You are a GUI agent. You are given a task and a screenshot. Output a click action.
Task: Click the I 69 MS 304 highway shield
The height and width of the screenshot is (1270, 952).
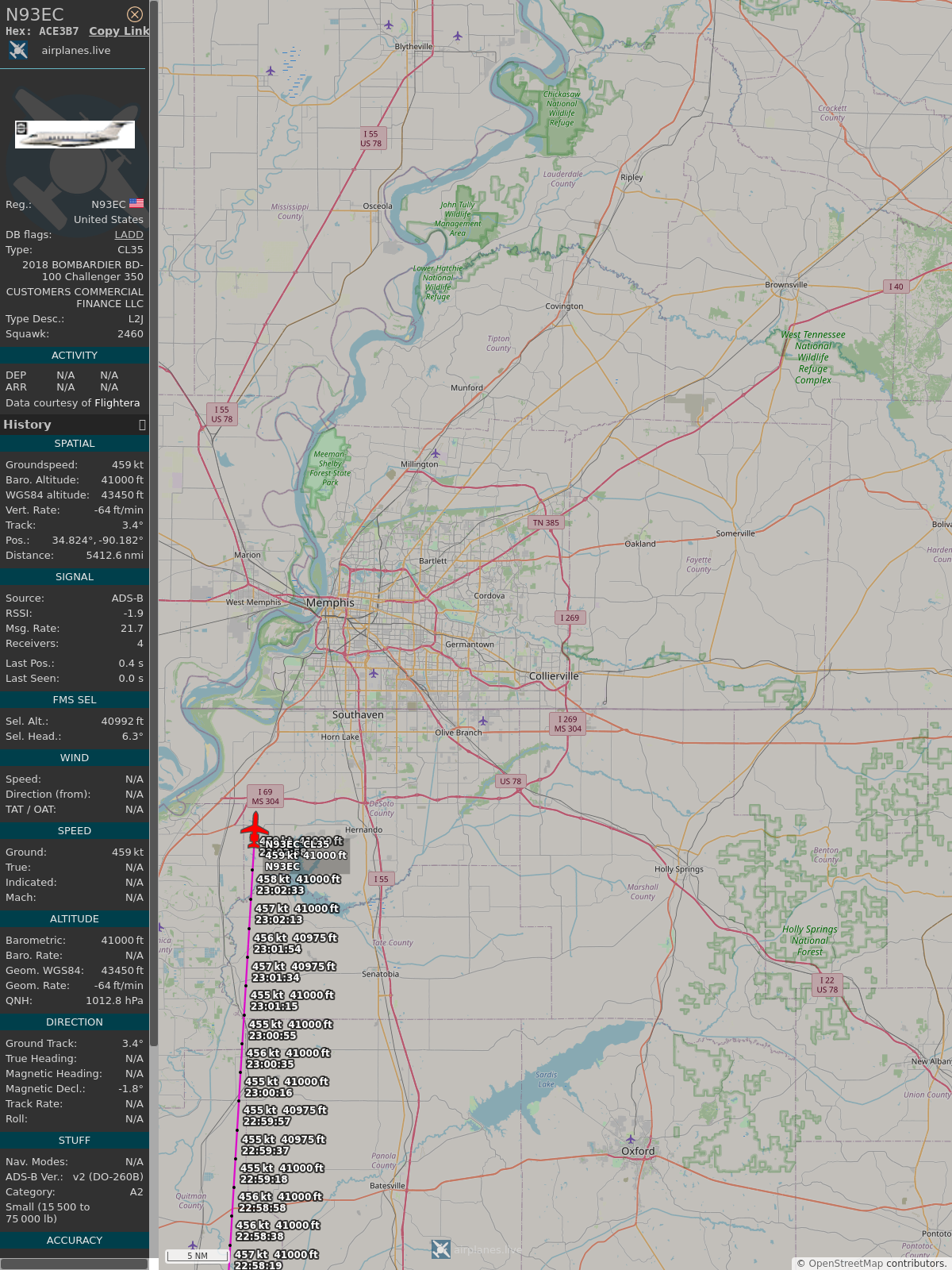tap(265, 796)
